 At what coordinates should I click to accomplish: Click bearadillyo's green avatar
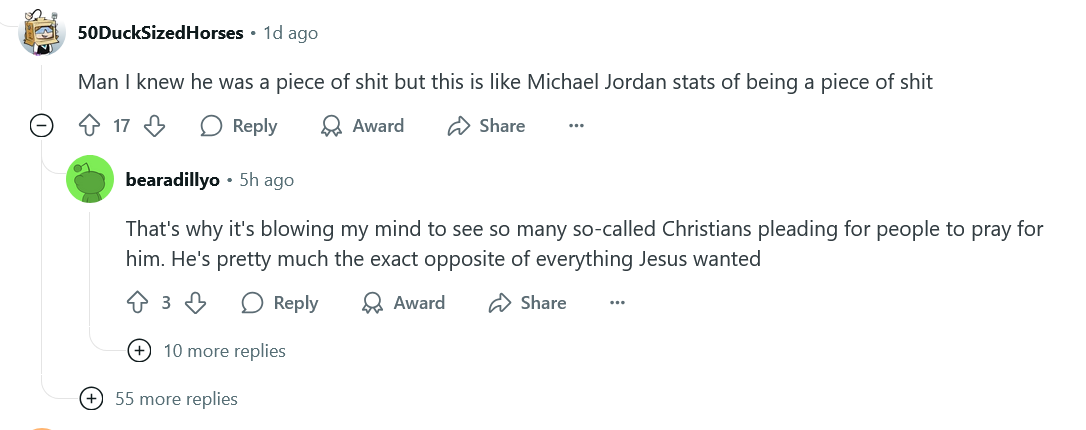(x=90, y=181)
